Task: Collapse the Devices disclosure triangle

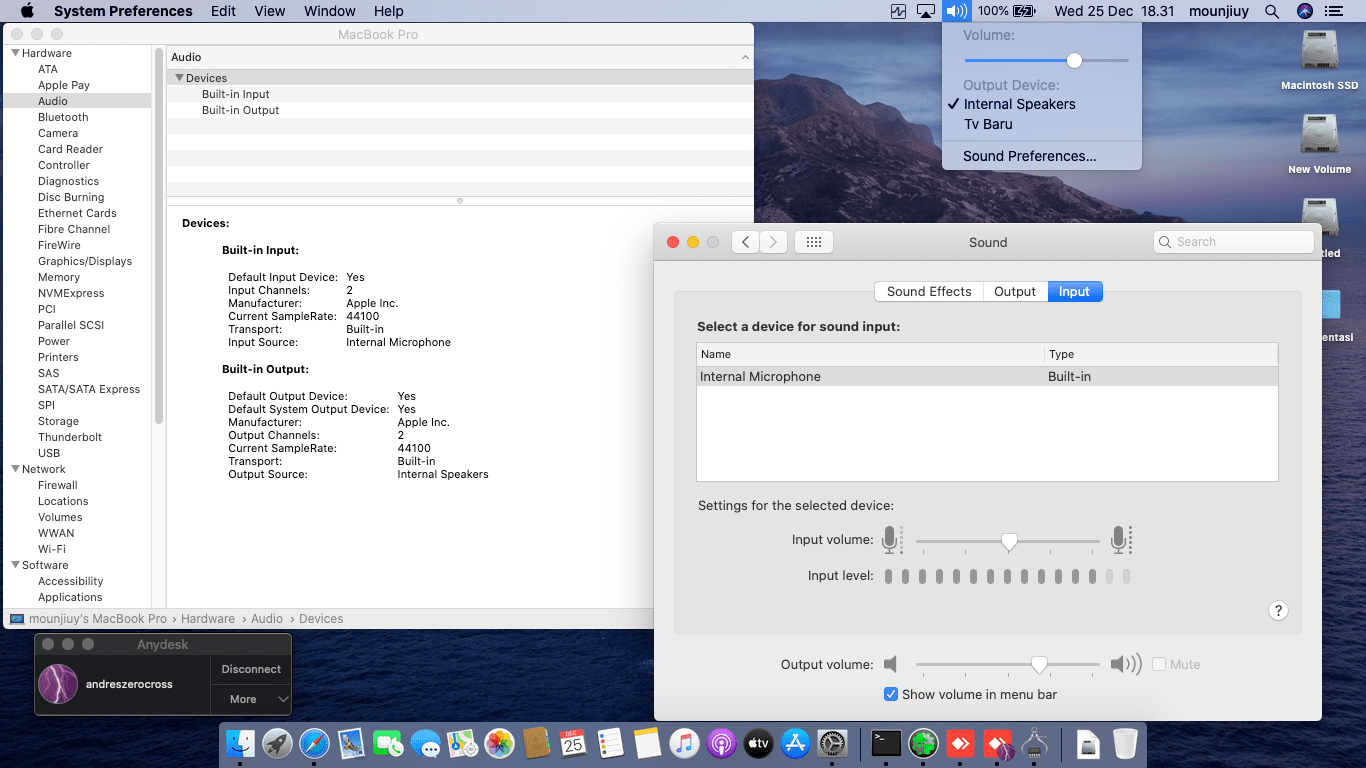Action: [179, 78]
